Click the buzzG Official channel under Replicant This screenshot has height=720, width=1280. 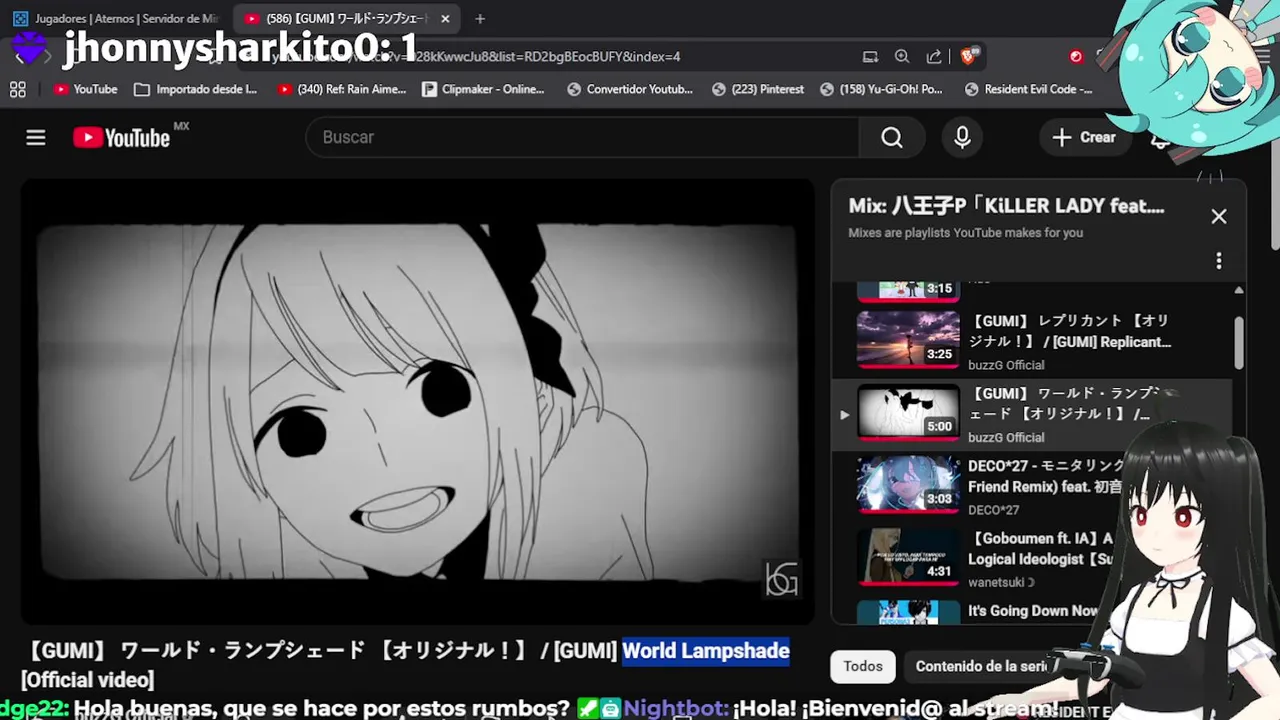click(1006, 365)
